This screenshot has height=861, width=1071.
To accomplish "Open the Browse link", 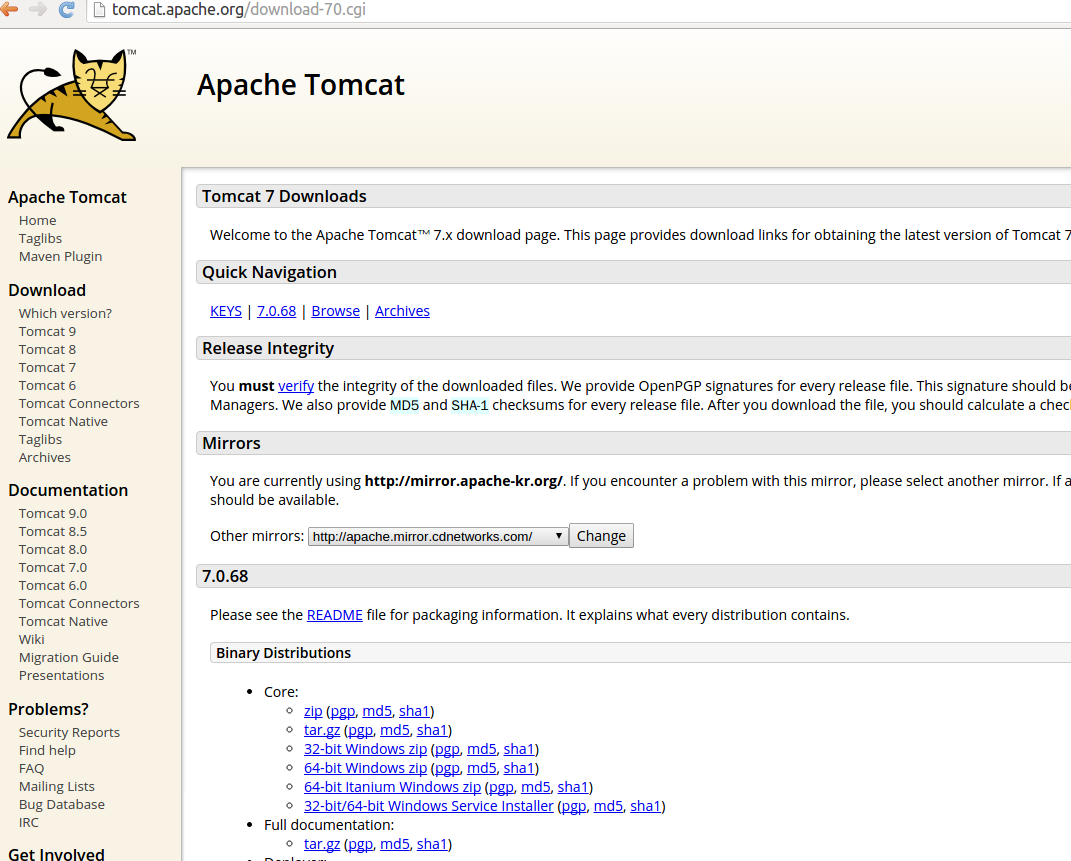I will (x=335, y=311).
